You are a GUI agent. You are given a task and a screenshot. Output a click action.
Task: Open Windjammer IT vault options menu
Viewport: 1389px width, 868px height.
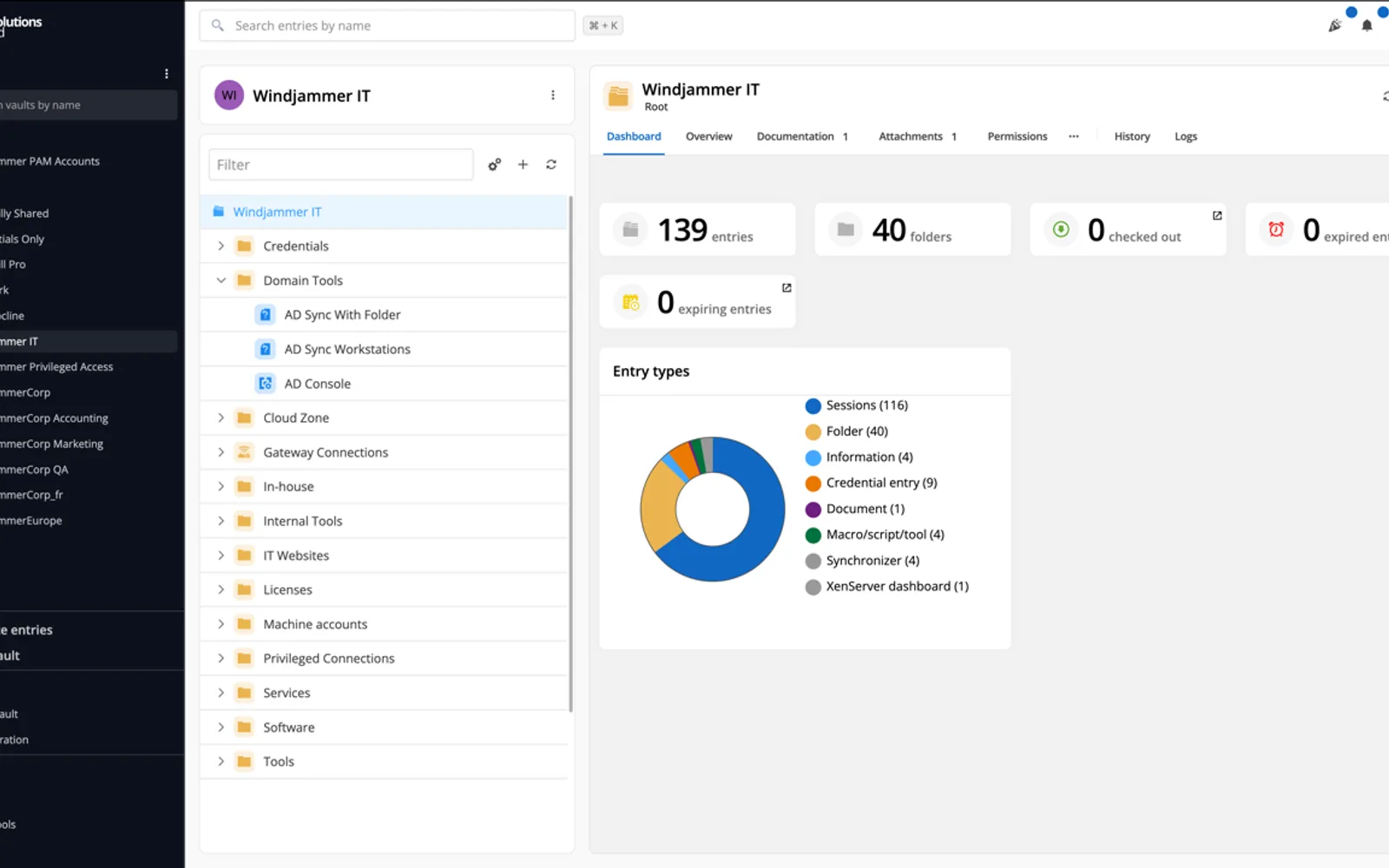click(x=553, y=95)
